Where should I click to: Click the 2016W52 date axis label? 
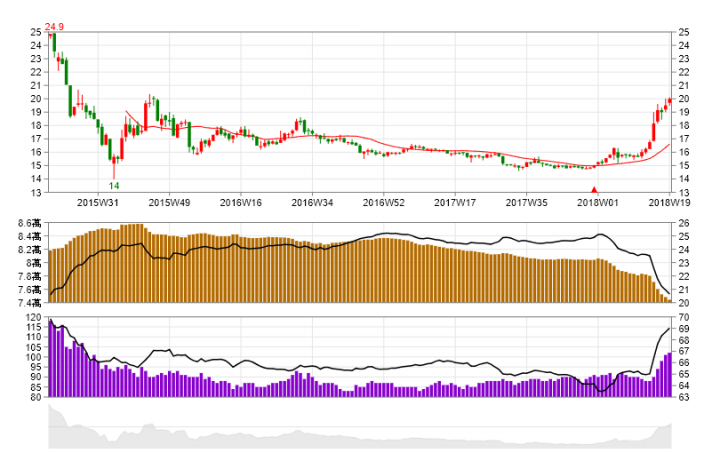coord(384,202)
